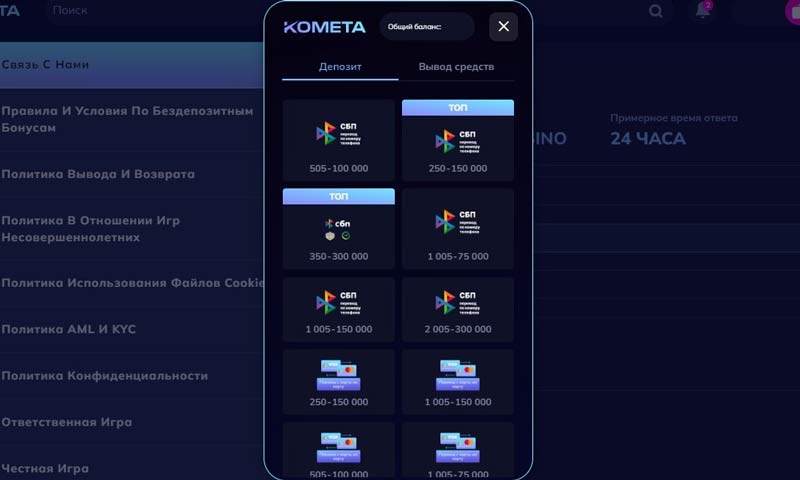The height and width of the screenshot is (480, 800).
Task: Select SBP payment method 505-100 000
Action: point(338,140)
